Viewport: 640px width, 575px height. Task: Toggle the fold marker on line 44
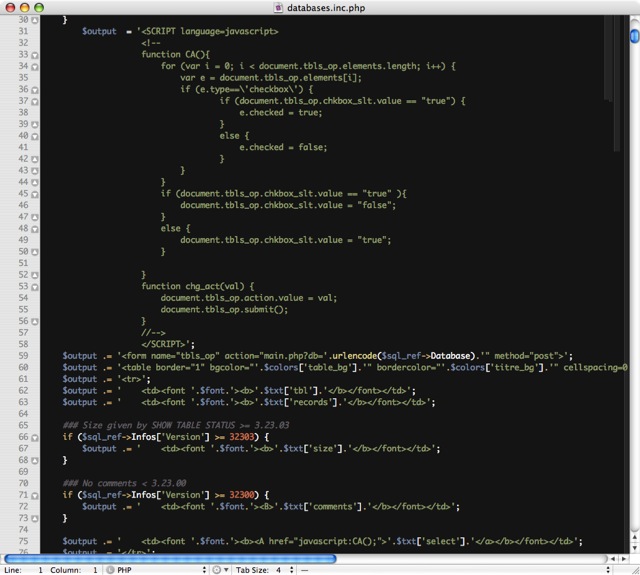coord(35,182)
